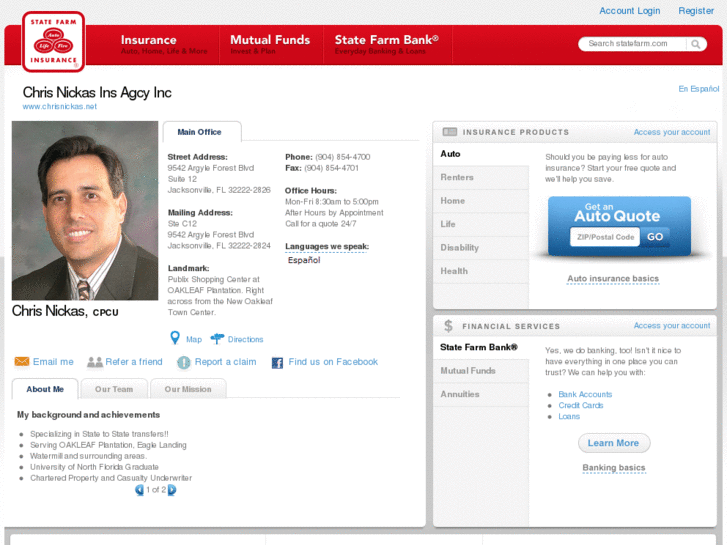Click the Facebook icon
The width and height of the screenshot is (727, 545).
click(x=278, y=362)
